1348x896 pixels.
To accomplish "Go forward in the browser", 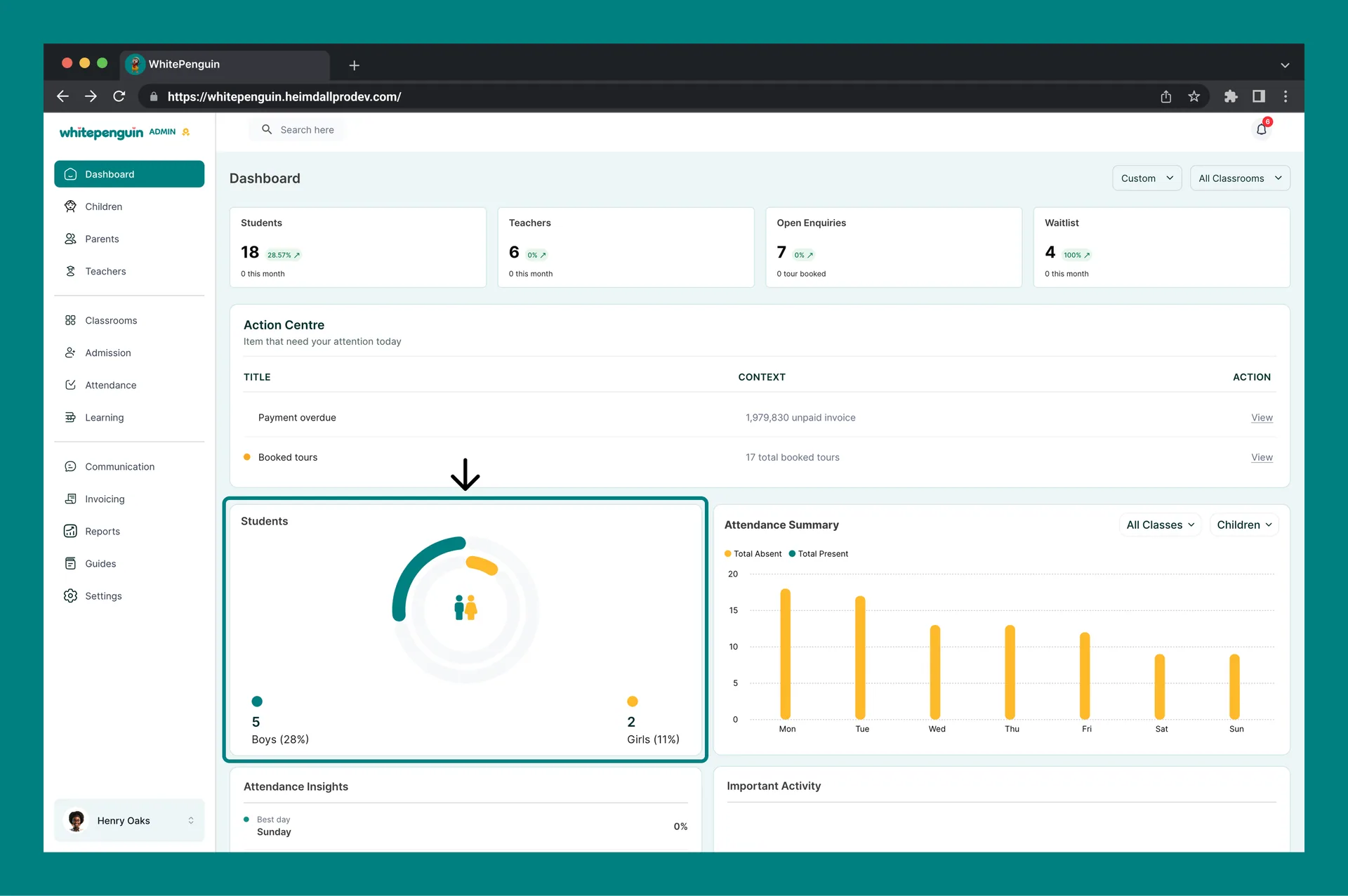I will coord(91,96).
